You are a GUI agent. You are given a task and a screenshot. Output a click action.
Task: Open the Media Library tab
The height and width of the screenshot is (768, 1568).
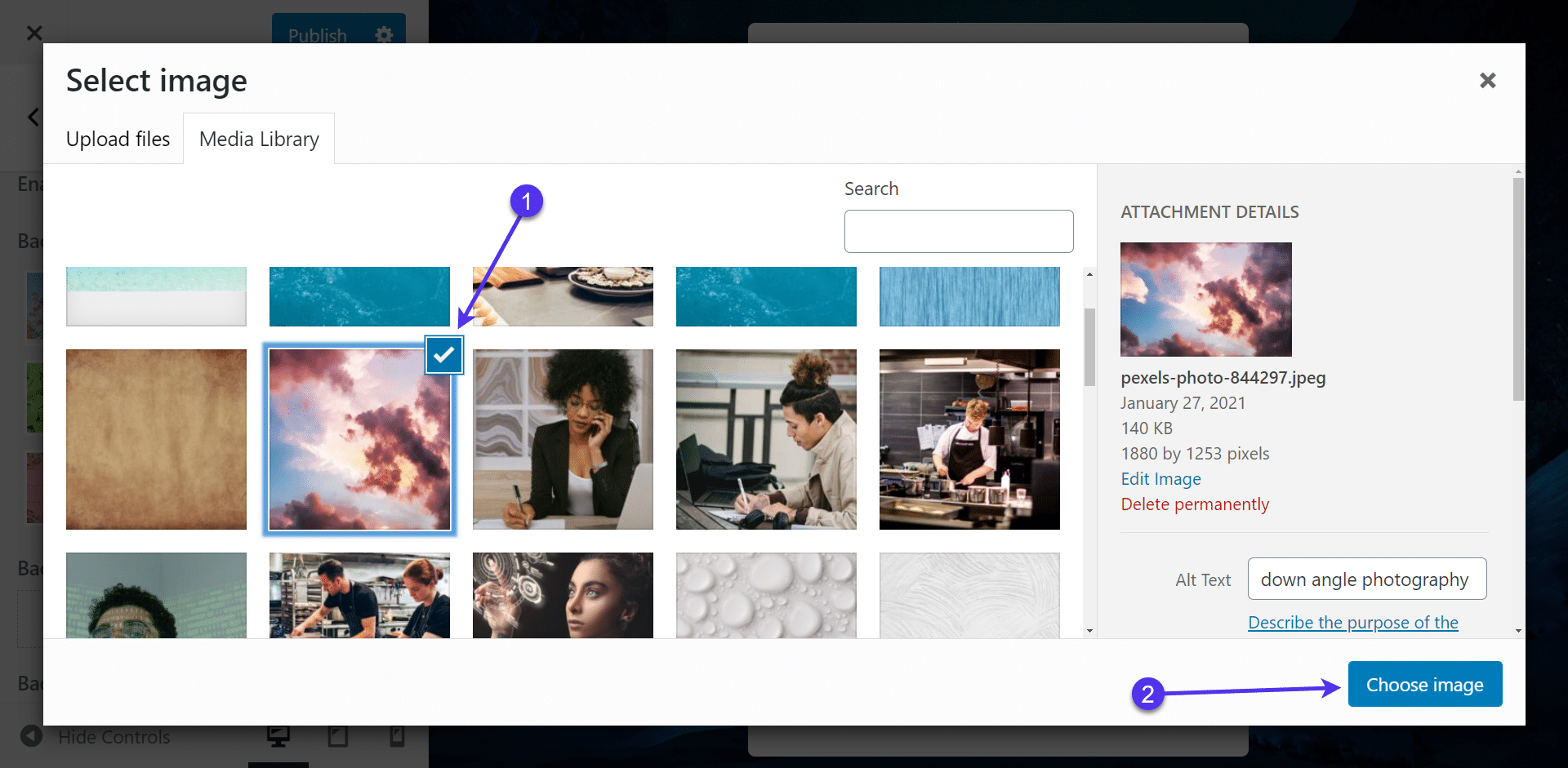click(259, 138)
